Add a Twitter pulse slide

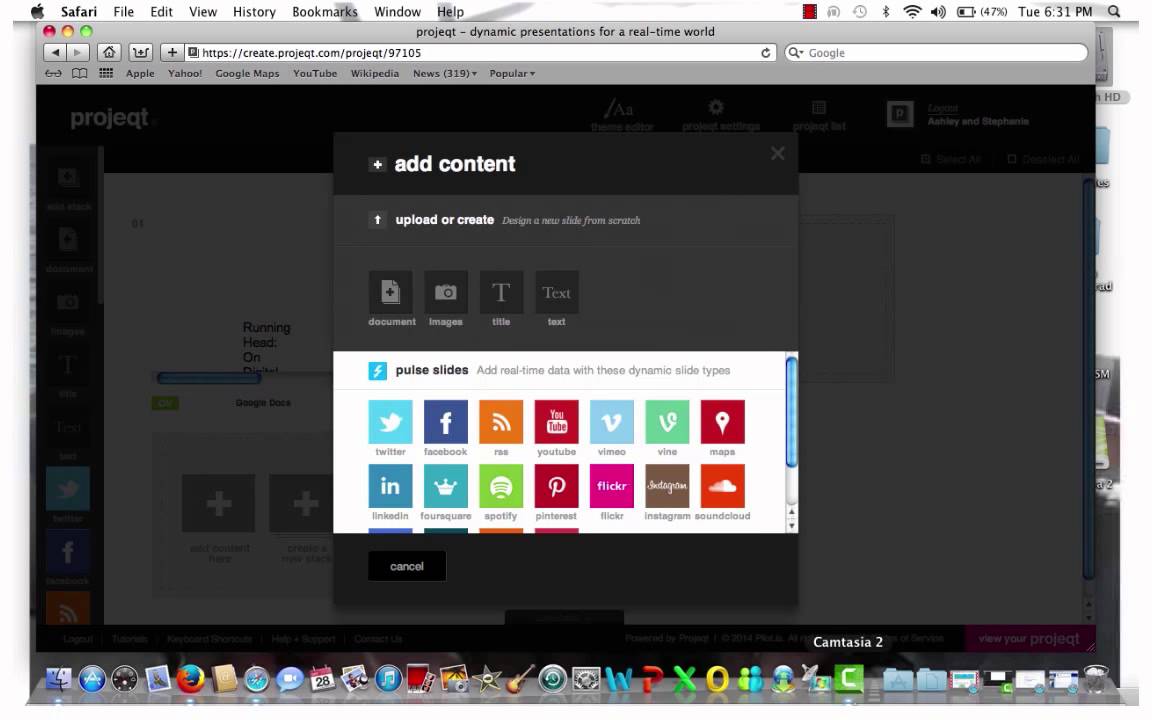(x=390, y=422)
